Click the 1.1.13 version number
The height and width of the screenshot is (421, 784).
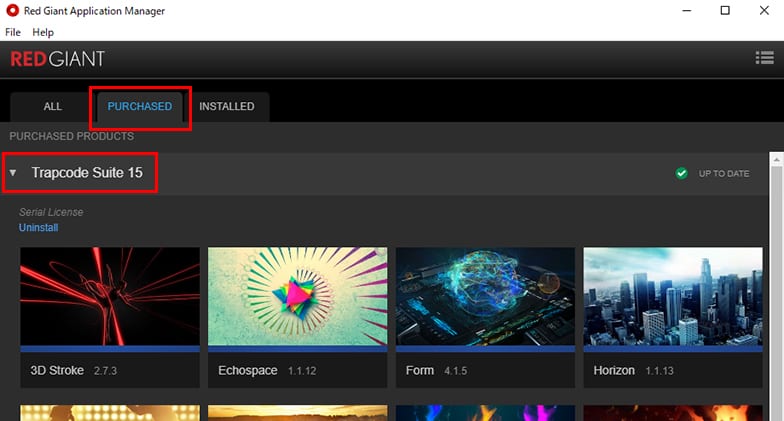[x=660, y=371]
